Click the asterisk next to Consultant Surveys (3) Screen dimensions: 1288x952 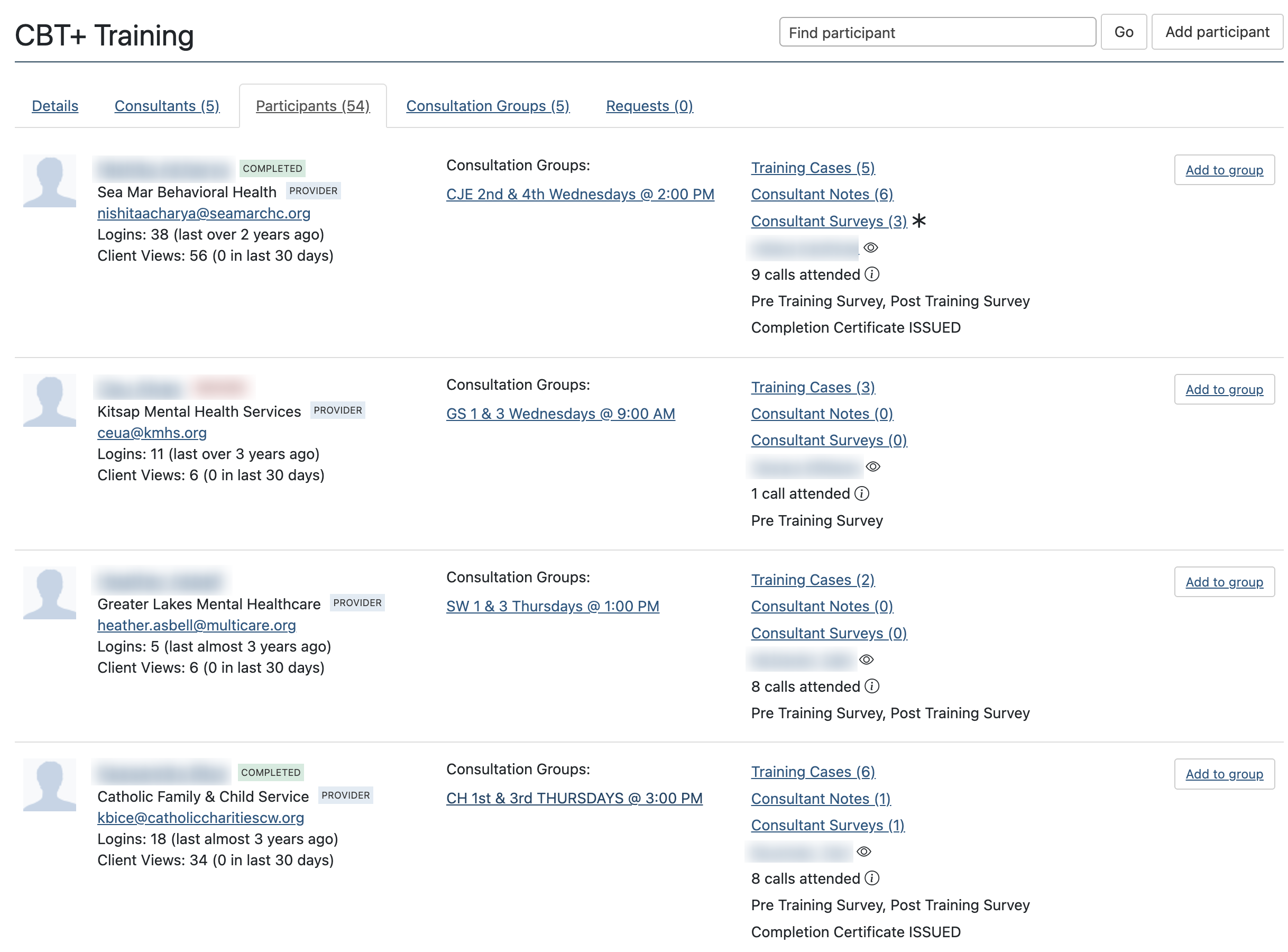coord(919,221)
